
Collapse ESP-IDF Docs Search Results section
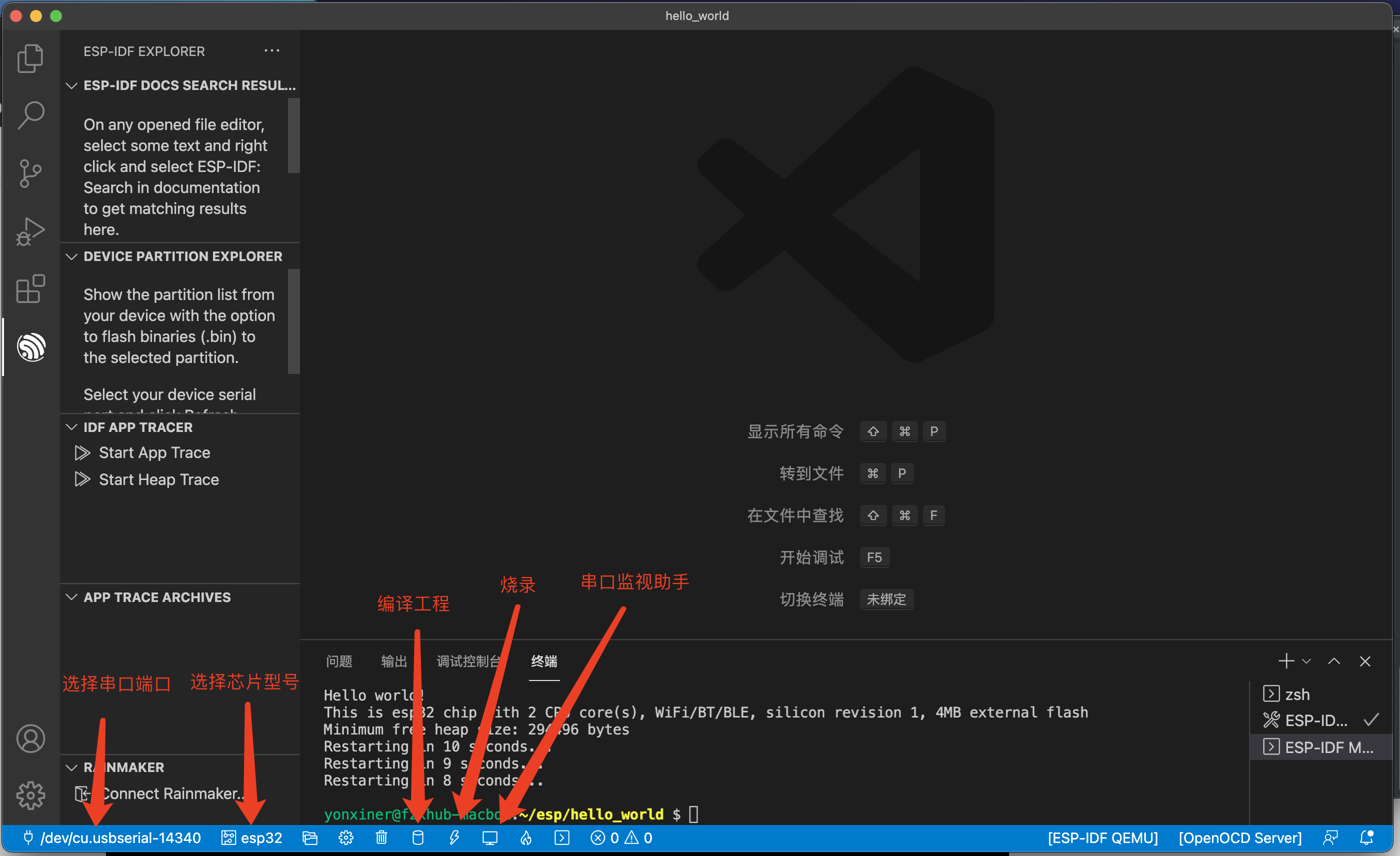click(180, 85)
